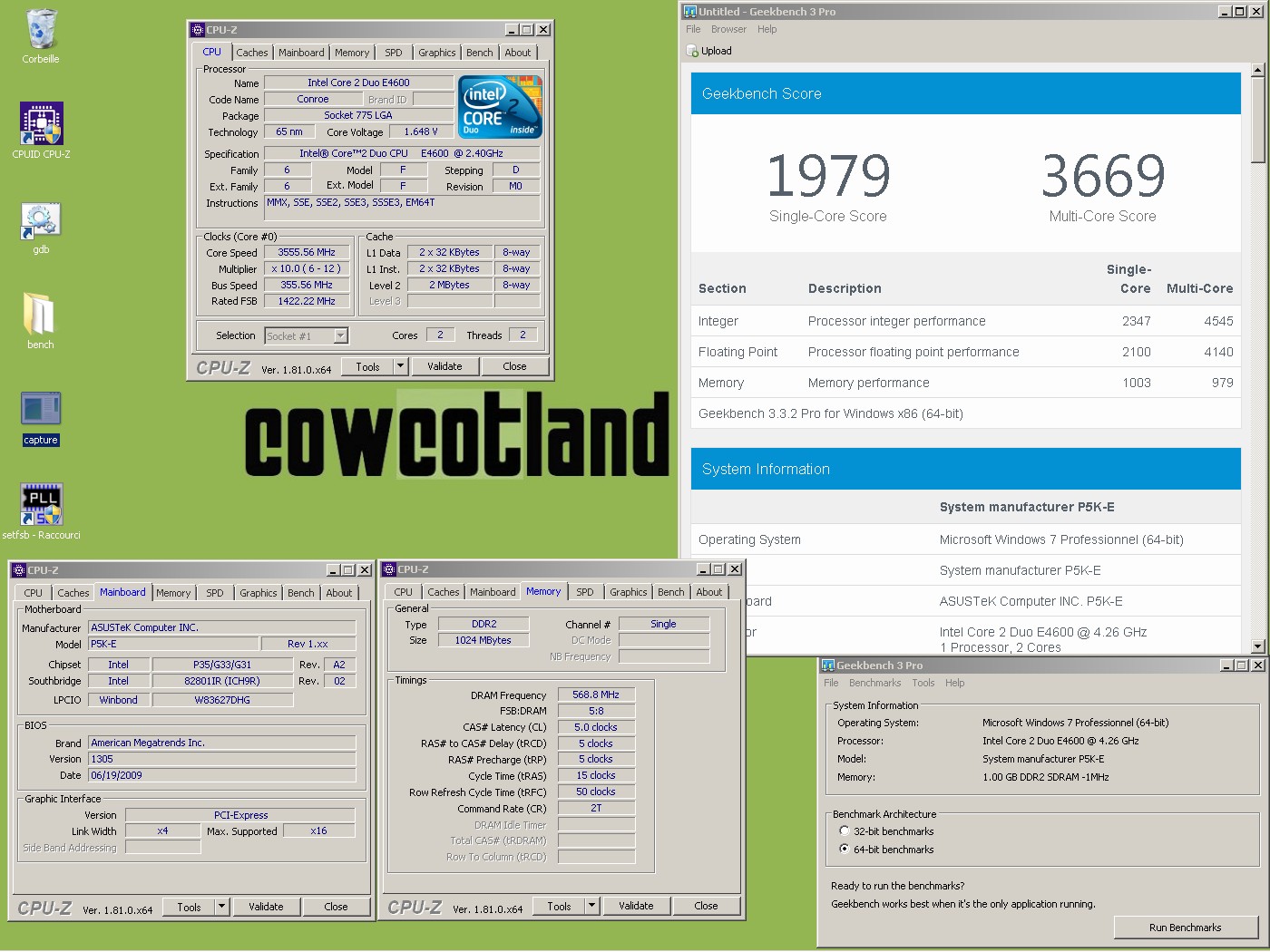This screenshot has width=1270, height=952.
Task: Open Help menu in small Geekbench window
Action: point(954,683)
